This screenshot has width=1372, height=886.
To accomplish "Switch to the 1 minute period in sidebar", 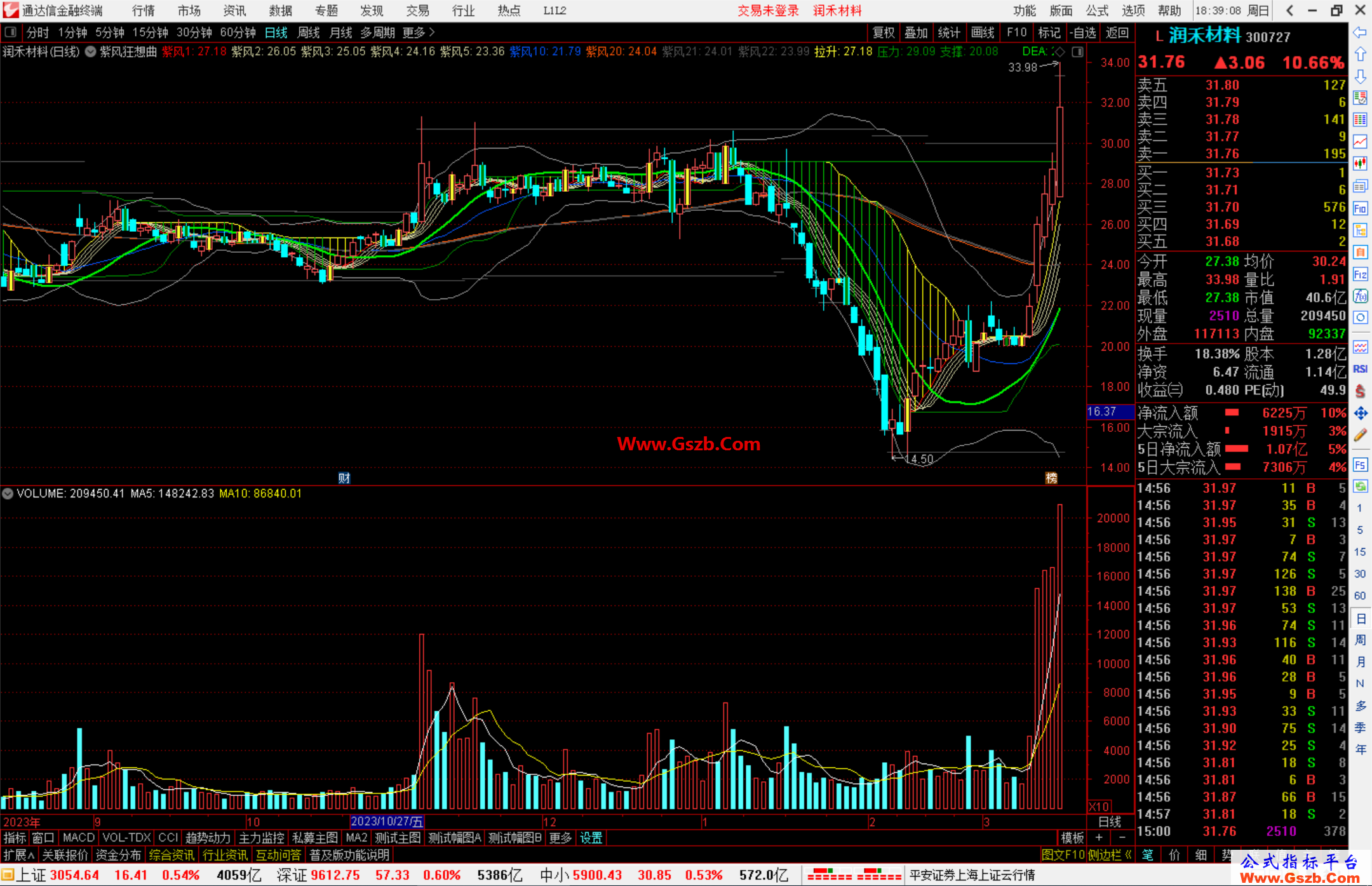I will click(1359, 507).
